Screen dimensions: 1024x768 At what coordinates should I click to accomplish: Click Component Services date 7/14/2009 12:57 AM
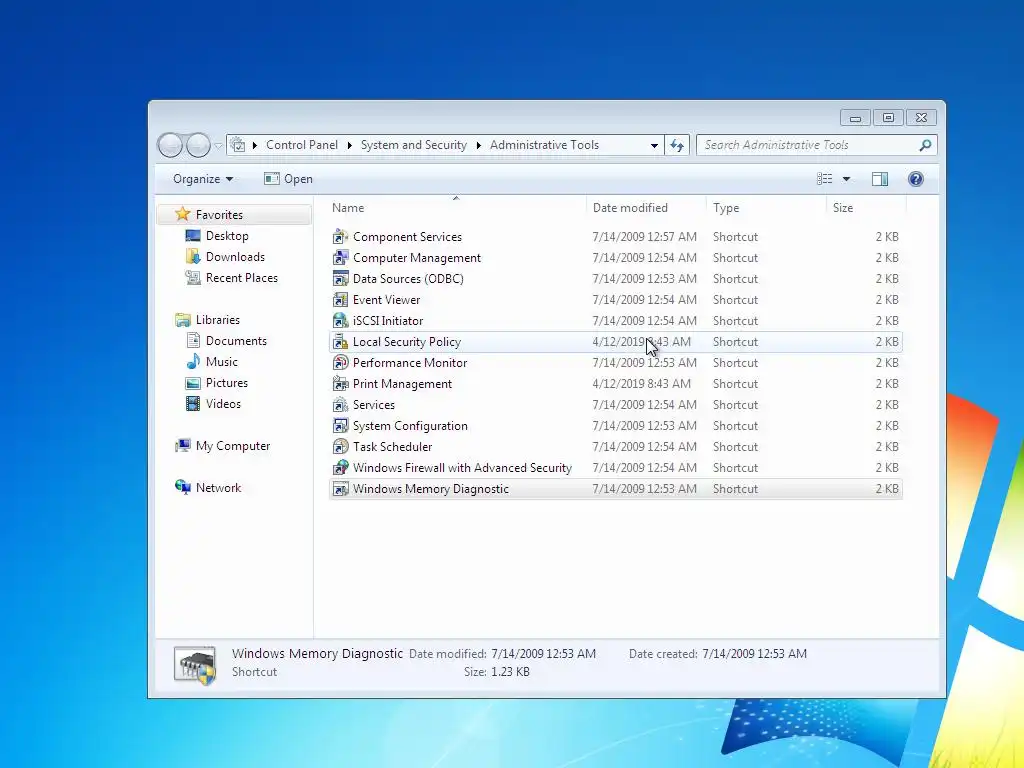point(645,236)
